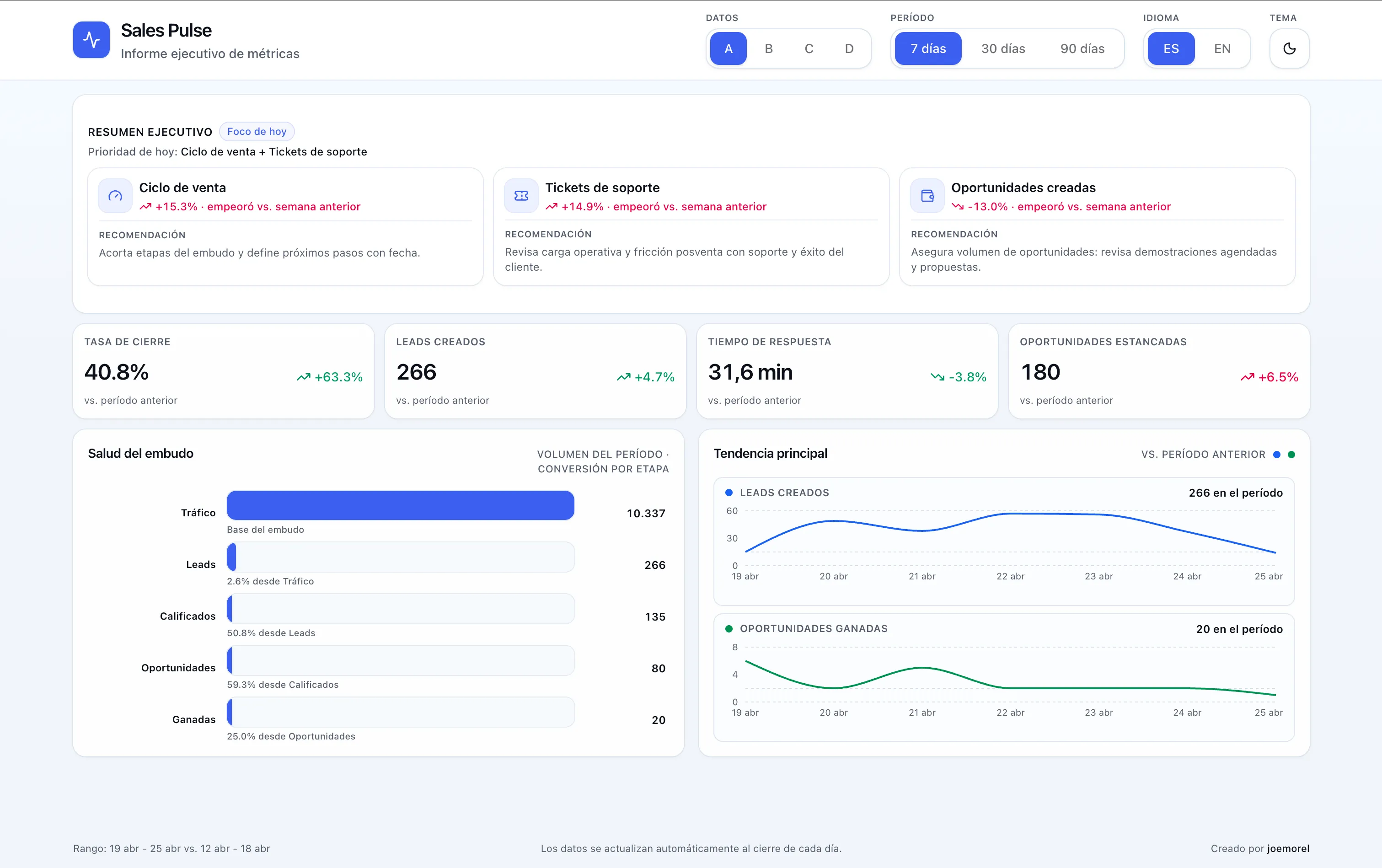
Task: Click the Leads funnel bar
Action: pos(400,557)
